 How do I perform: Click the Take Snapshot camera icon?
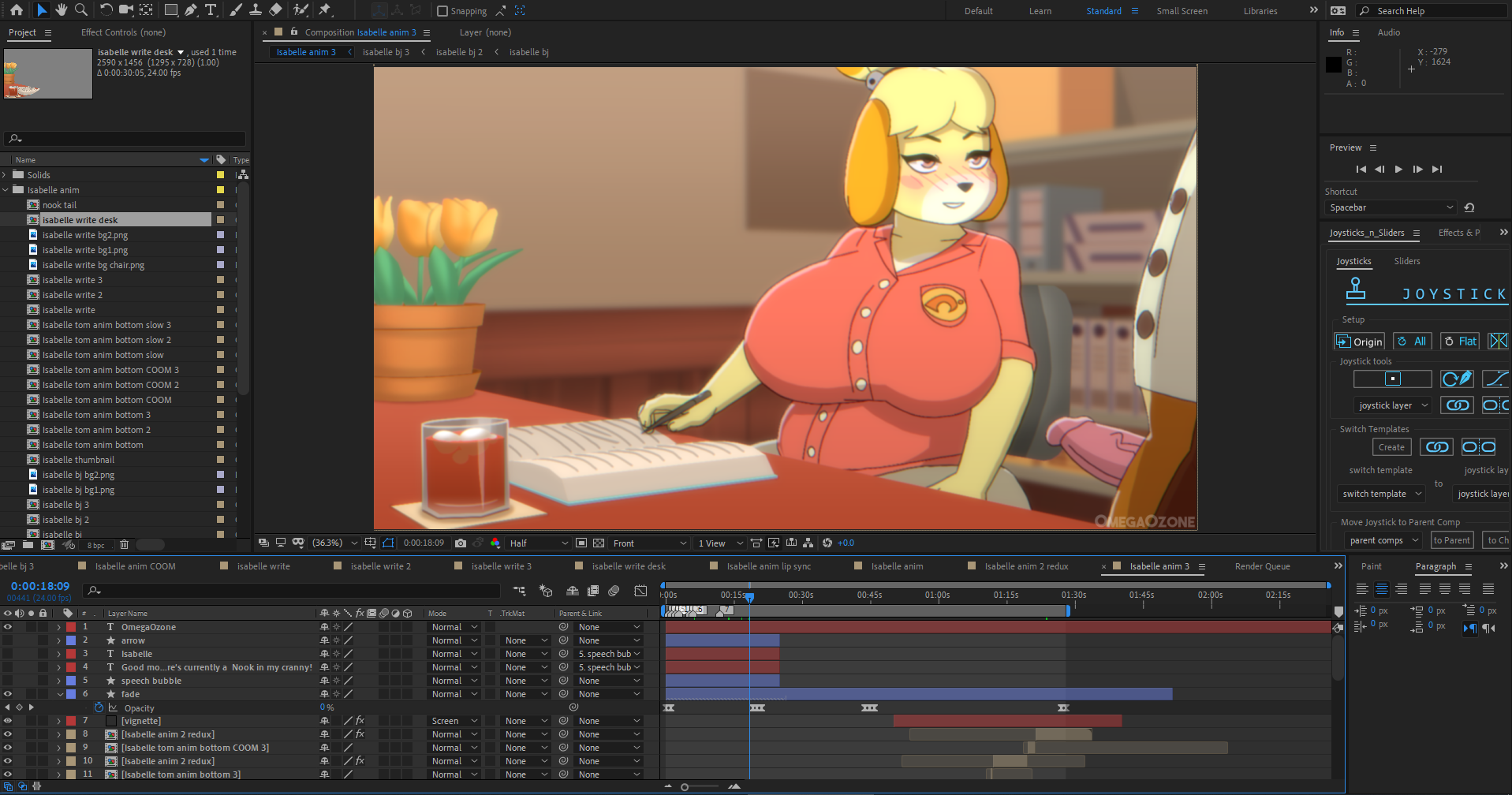click(461, 543)
